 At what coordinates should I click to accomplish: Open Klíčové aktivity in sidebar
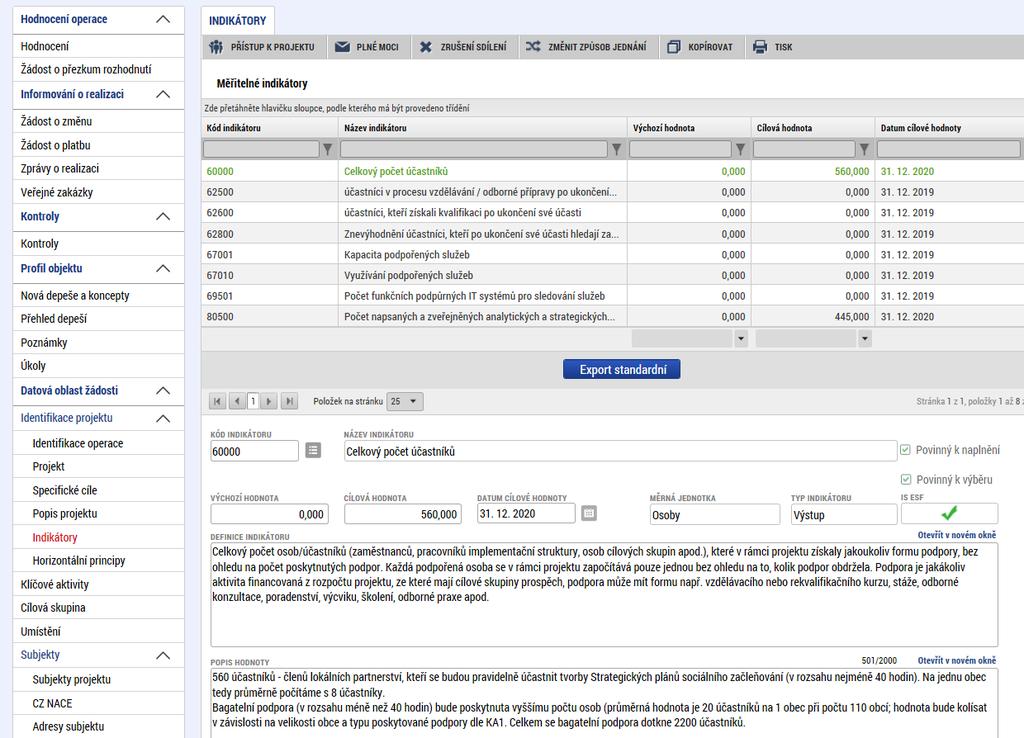55,585
